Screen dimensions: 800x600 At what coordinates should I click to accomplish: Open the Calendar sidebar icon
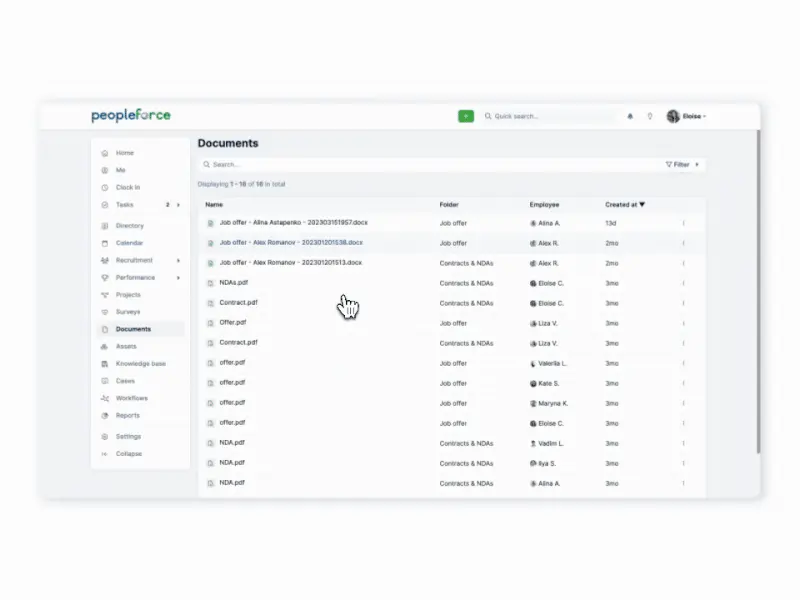point(105,243)
